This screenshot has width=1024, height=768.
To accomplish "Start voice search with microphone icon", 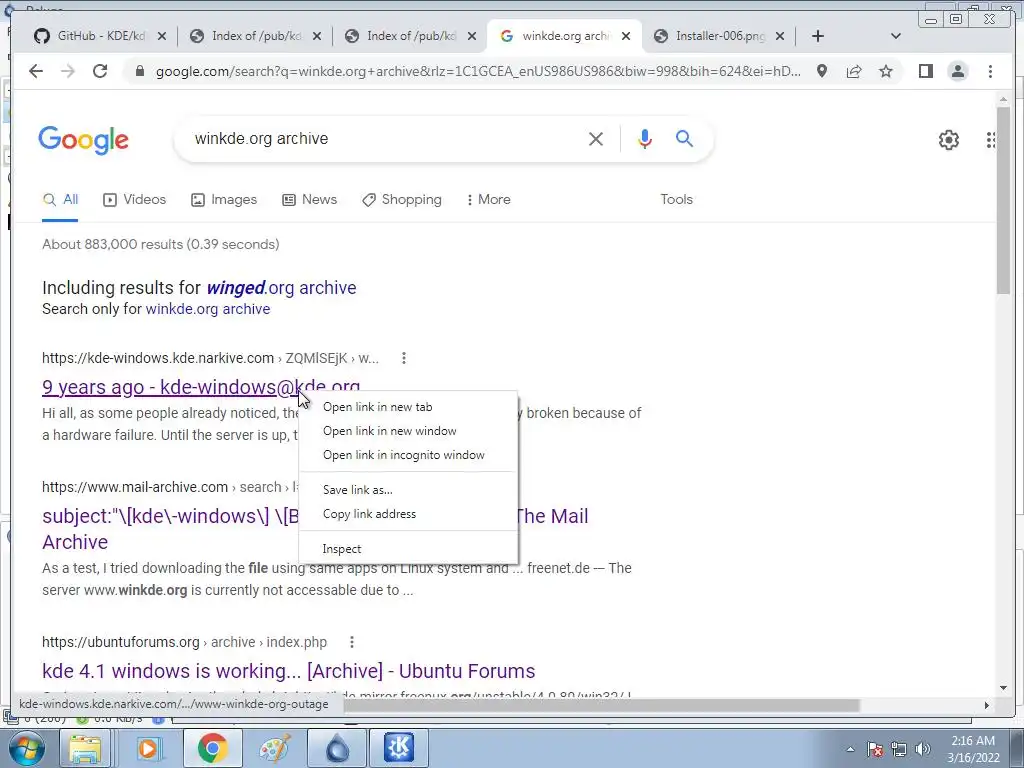I will coord(645,138).
